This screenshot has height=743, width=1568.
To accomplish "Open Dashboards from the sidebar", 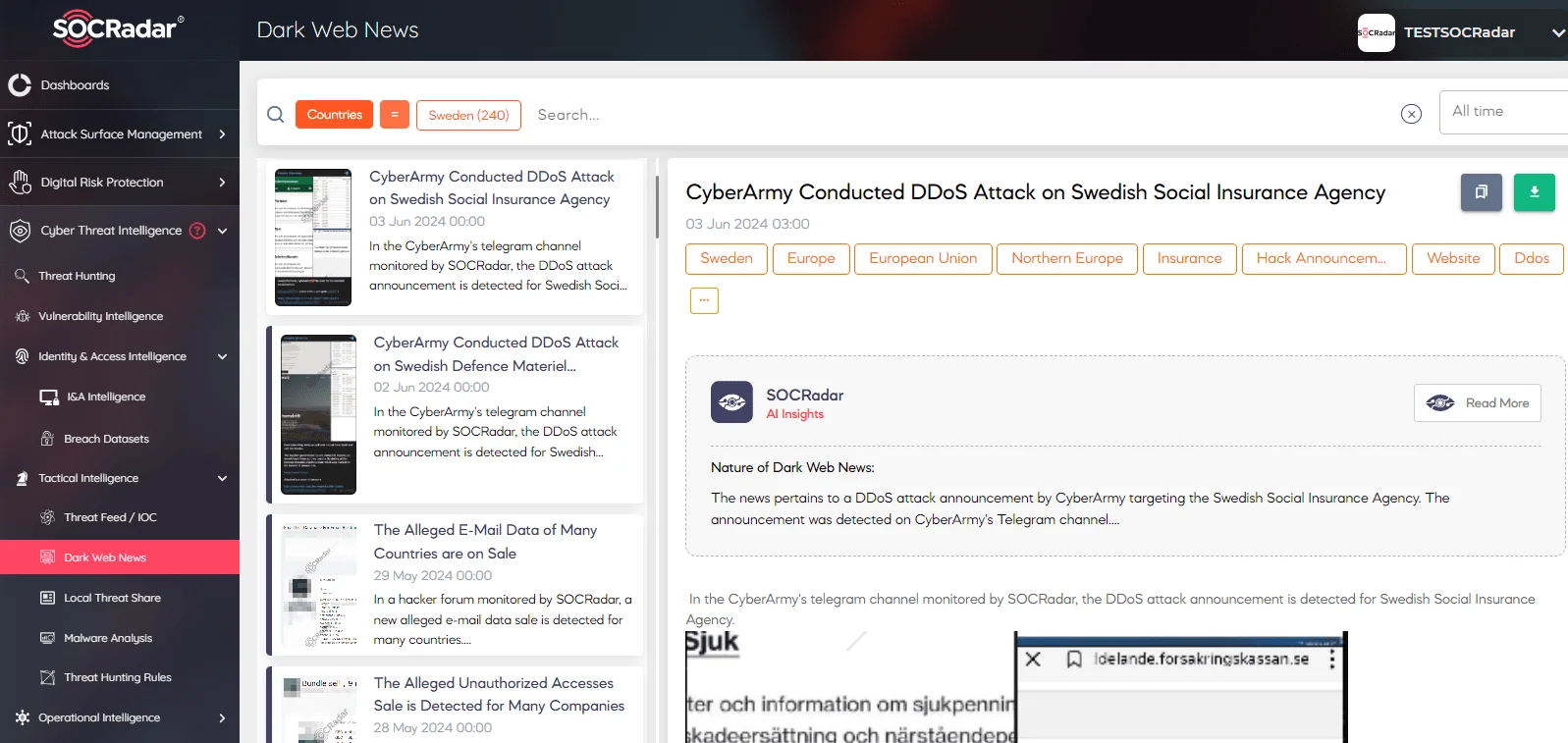I will coord(75,85).
